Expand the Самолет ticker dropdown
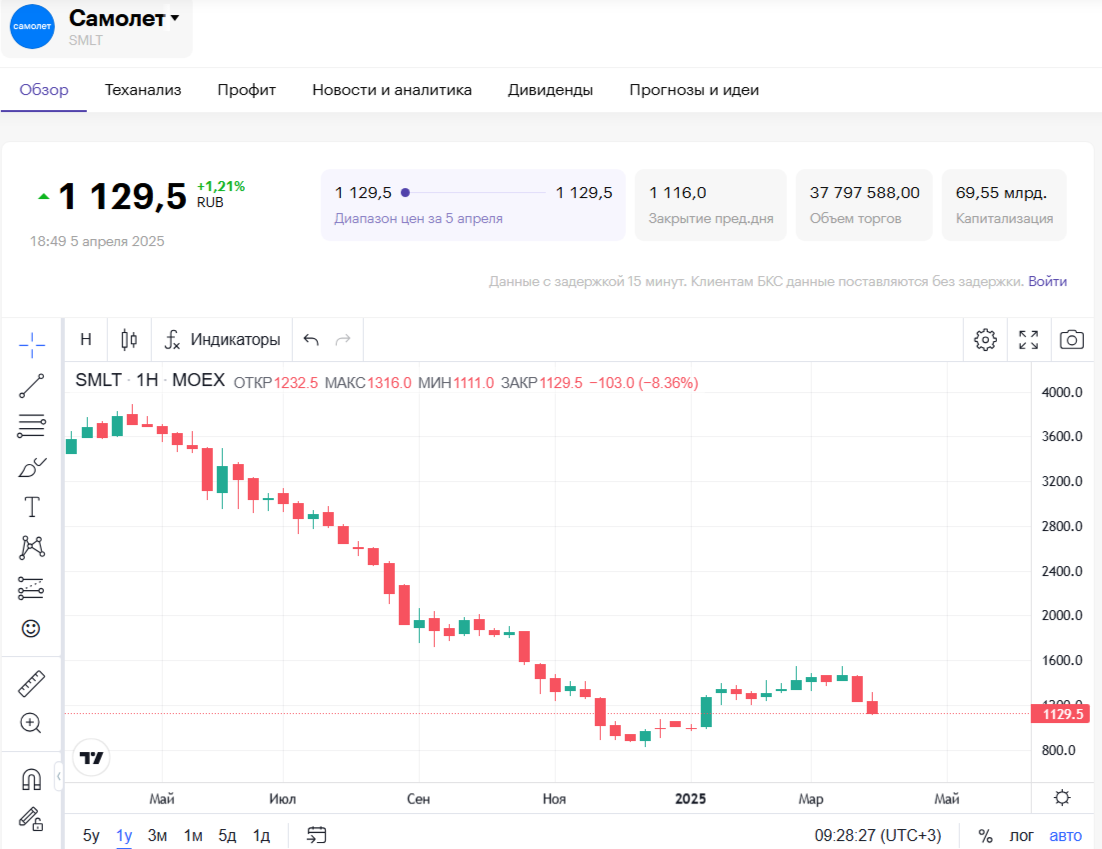Image resolution: width=1102 pixels, height=849 pixels. click(175, 18)
